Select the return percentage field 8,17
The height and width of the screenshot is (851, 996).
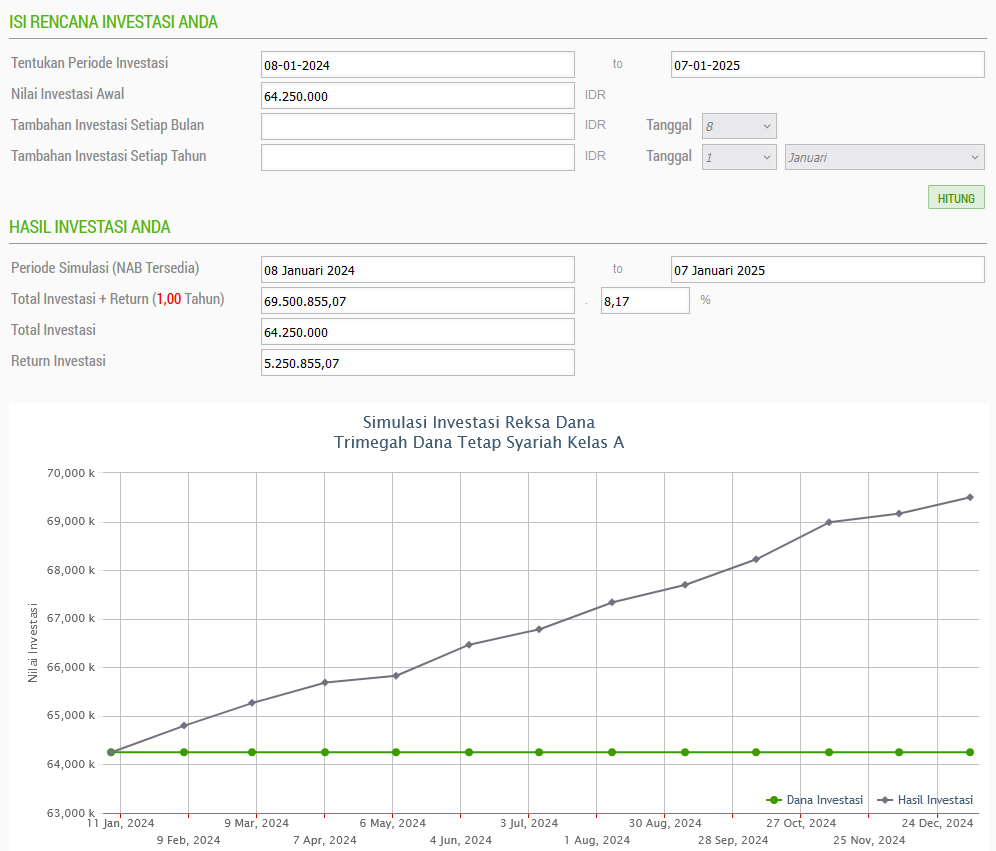[x=645, y=300]
